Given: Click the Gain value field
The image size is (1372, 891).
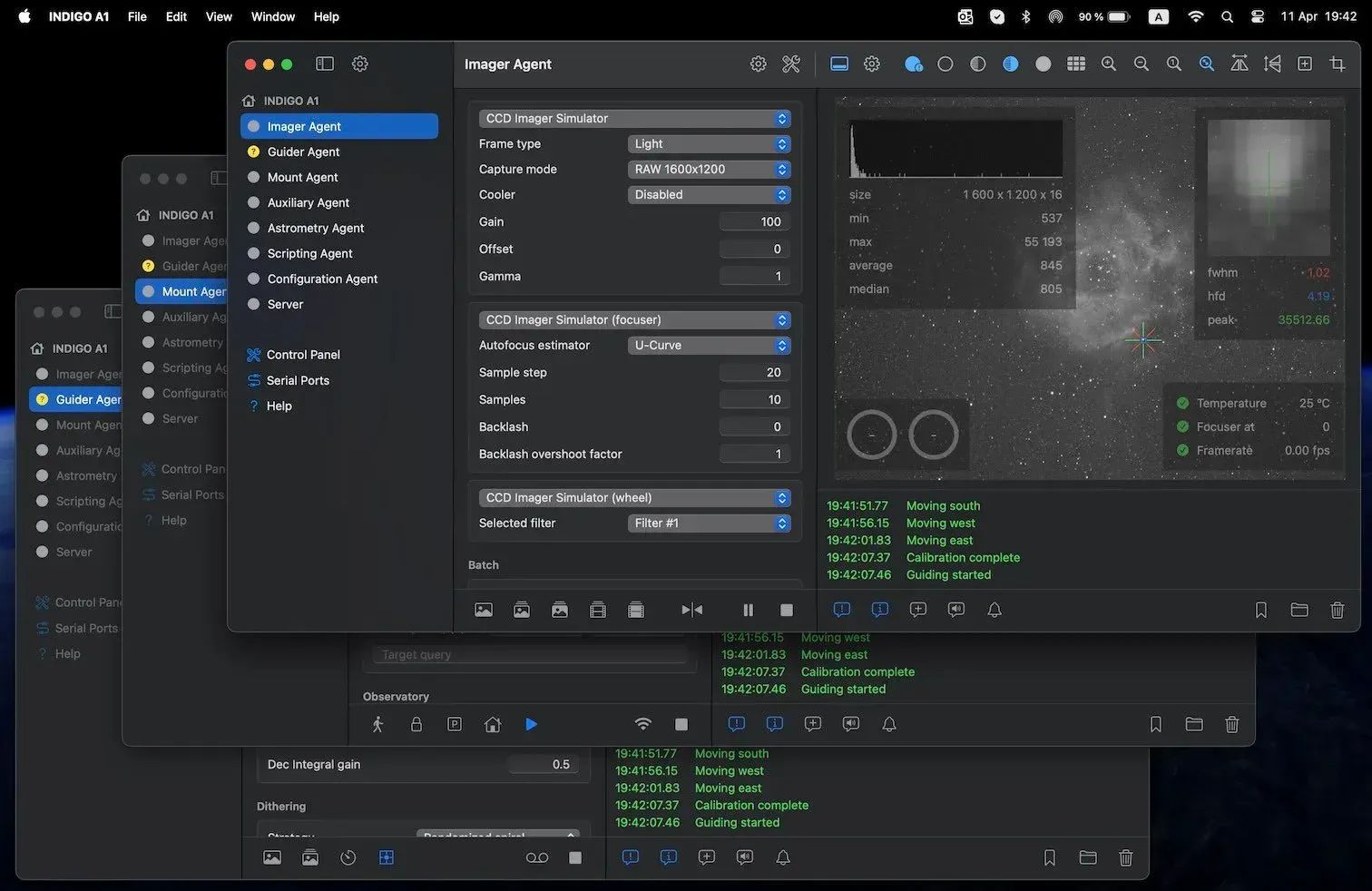Looking at the screenshot, I should pos(754,221).
